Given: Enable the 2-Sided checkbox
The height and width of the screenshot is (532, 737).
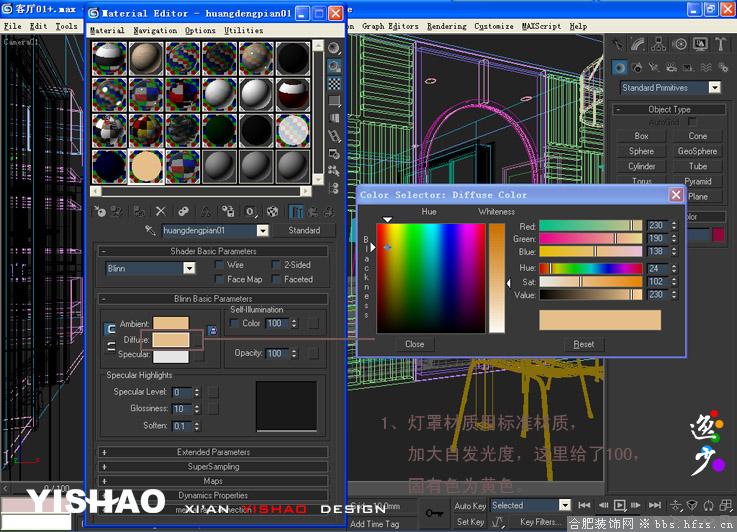Looking at the screenshot, I should tap(276, 265).
